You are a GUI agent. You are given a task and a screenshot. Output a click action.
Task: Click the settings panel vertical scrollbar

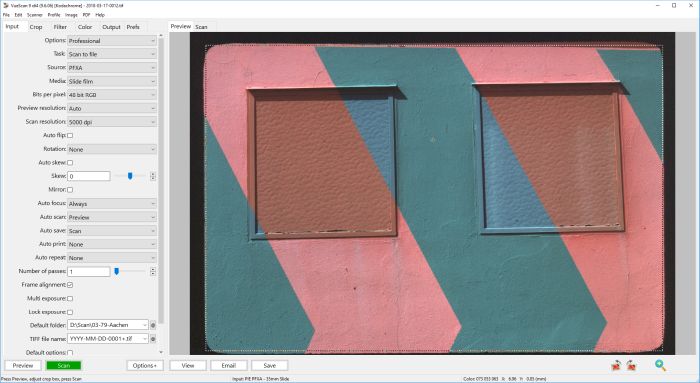pos(161,181)
